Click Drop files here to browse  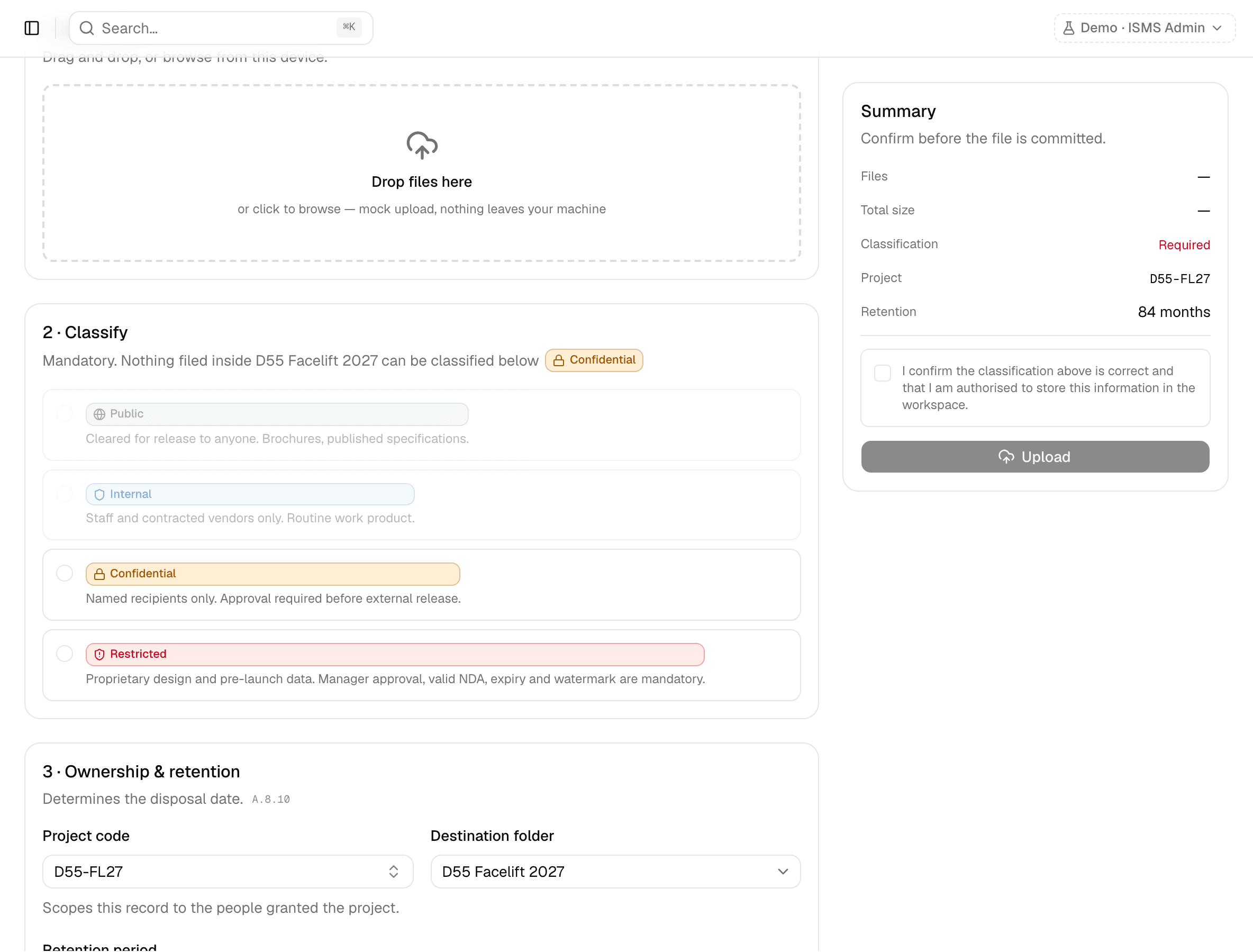pos(421,182)
